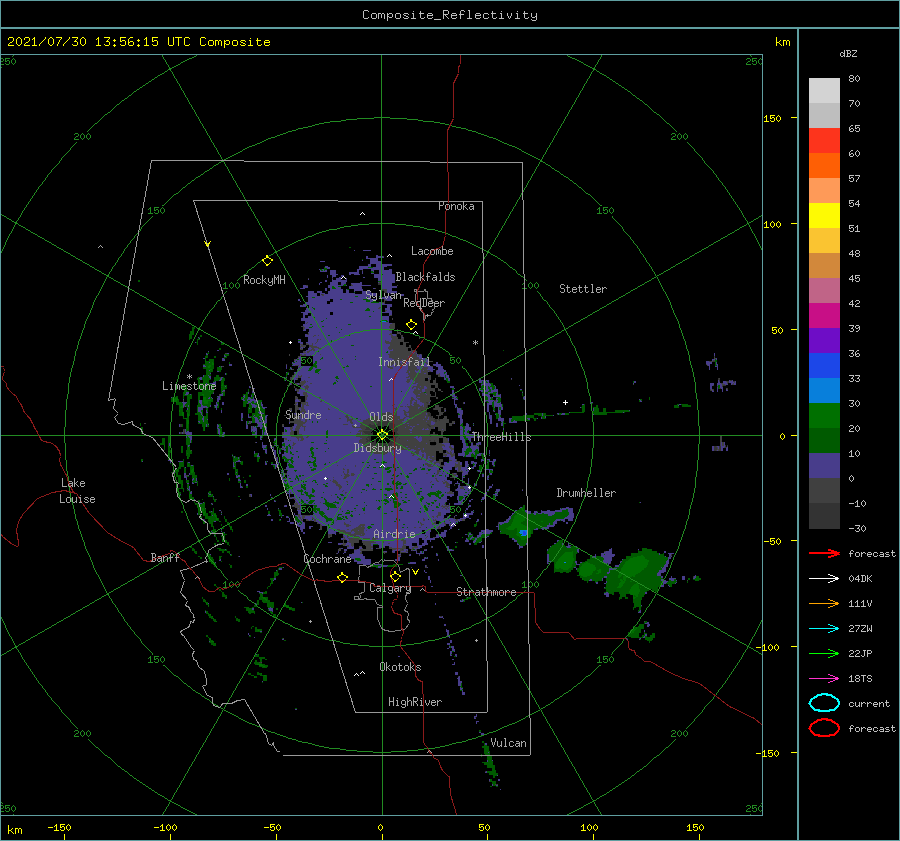Click the Didsbury city label

click(x=378, y=448)
